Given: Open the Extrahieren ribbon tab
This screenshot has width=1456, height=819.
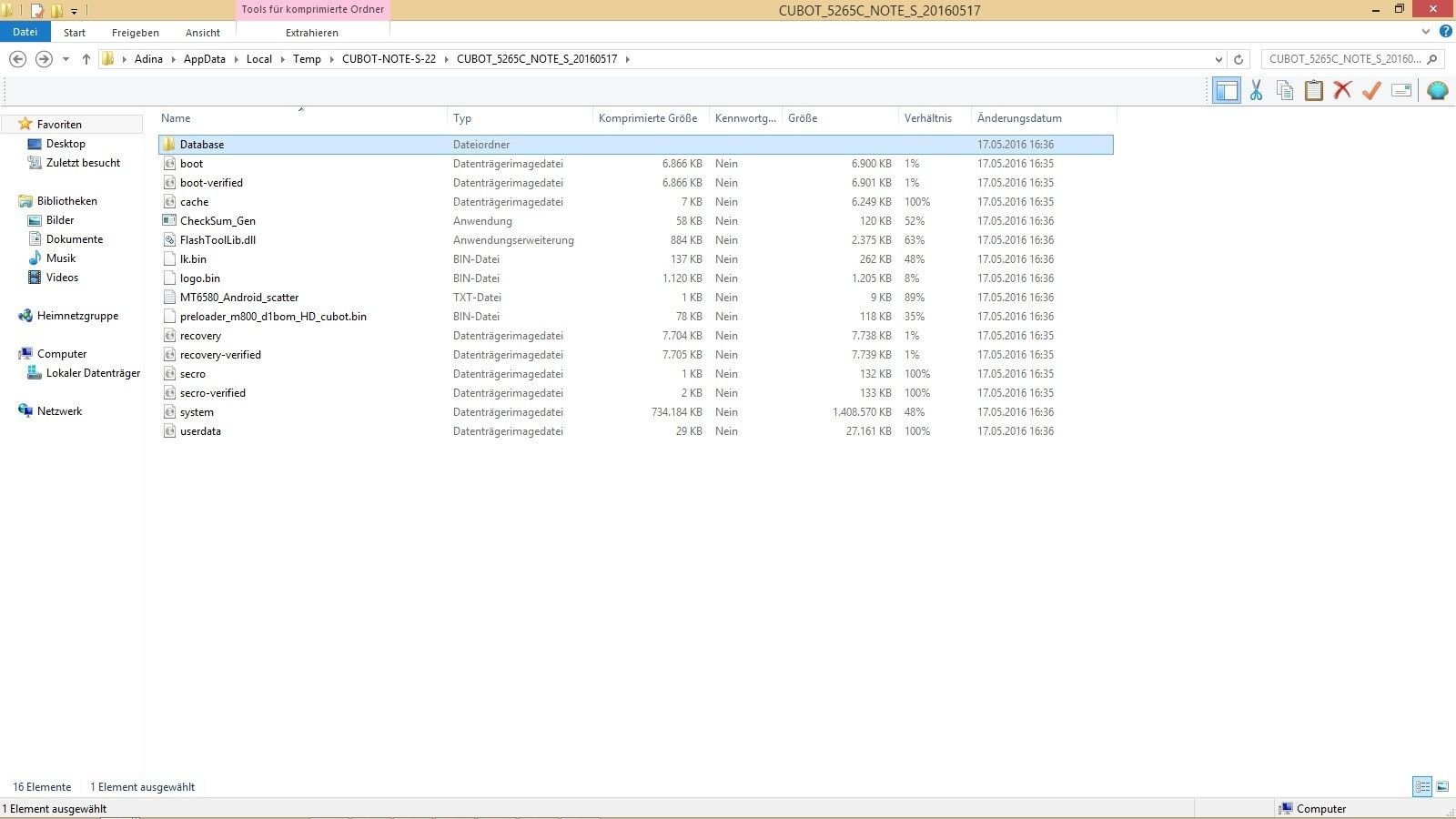Looking at the screenshot, I should pos(312,33).
